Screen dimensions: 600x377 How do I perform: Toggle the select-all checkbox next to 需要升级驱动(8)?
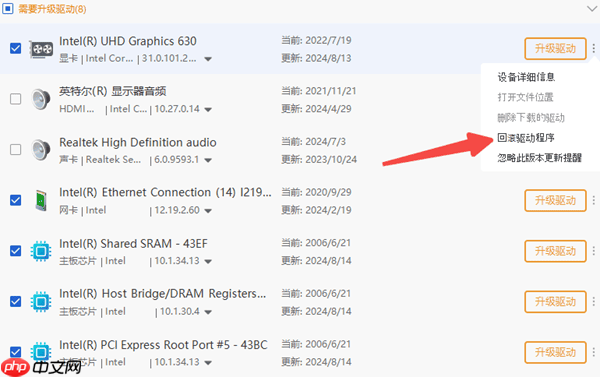pyautogui.click(x=7, y=8)
